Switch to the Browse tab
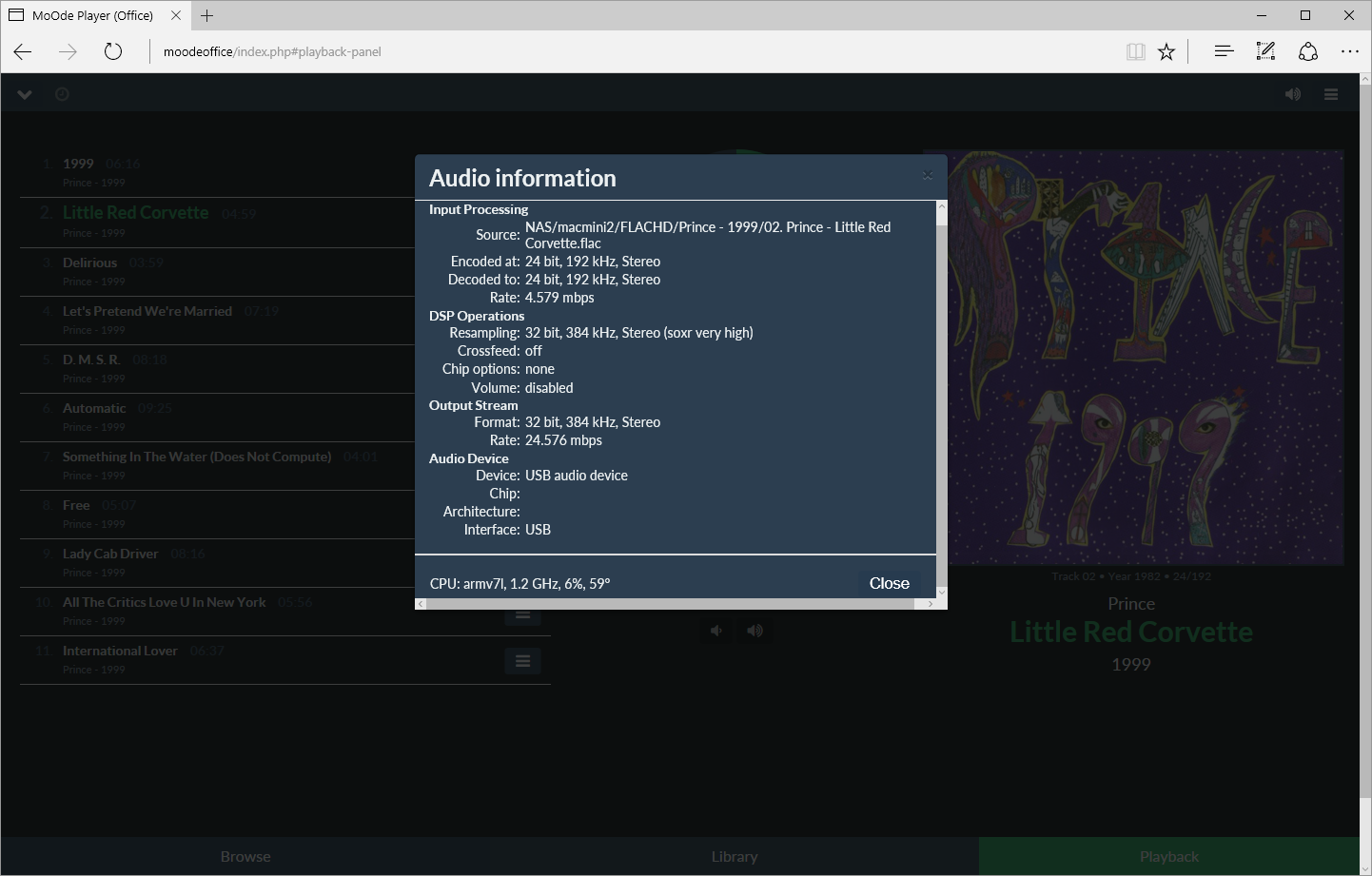The image size is (1372, 876). (x=245, y=856)
